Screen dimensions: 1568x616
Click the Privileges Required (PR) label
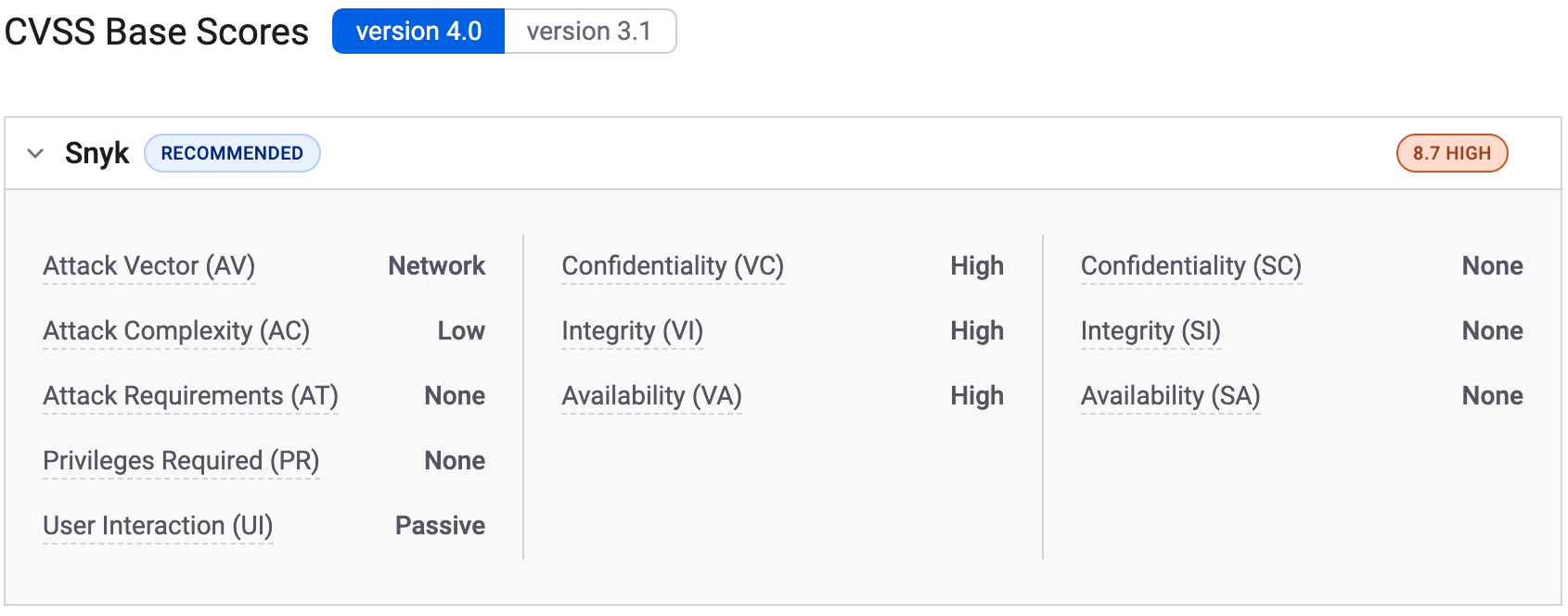point(181,461)
